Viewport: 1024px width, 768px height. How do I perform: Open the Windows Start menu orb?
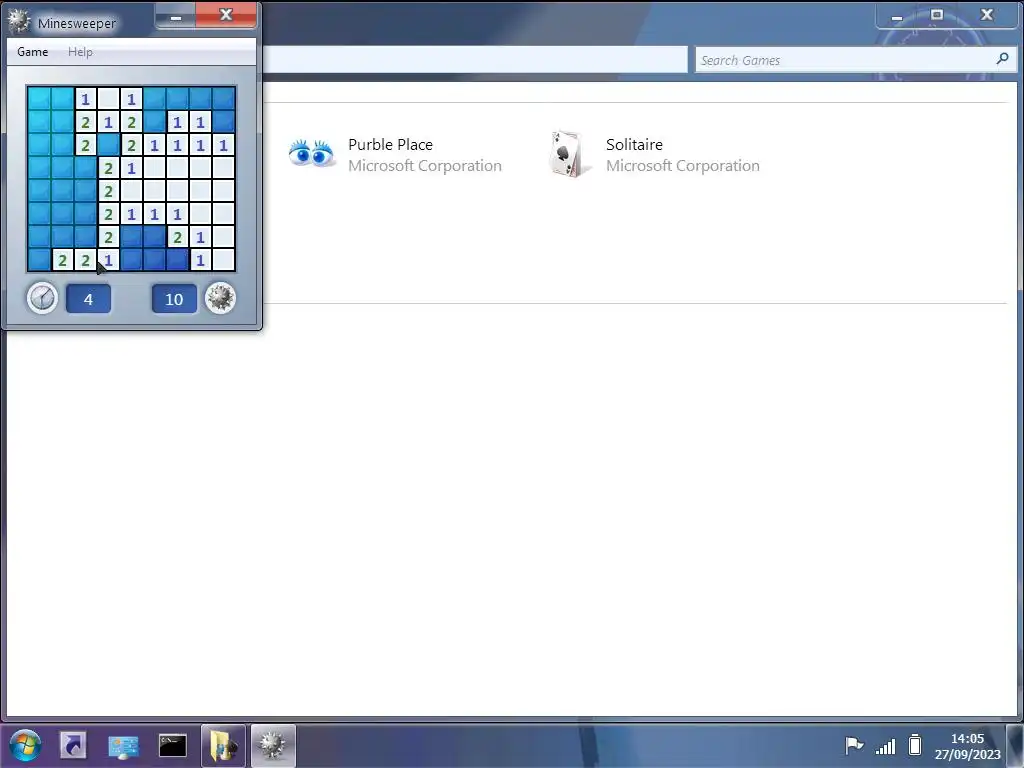coord(25,745)
